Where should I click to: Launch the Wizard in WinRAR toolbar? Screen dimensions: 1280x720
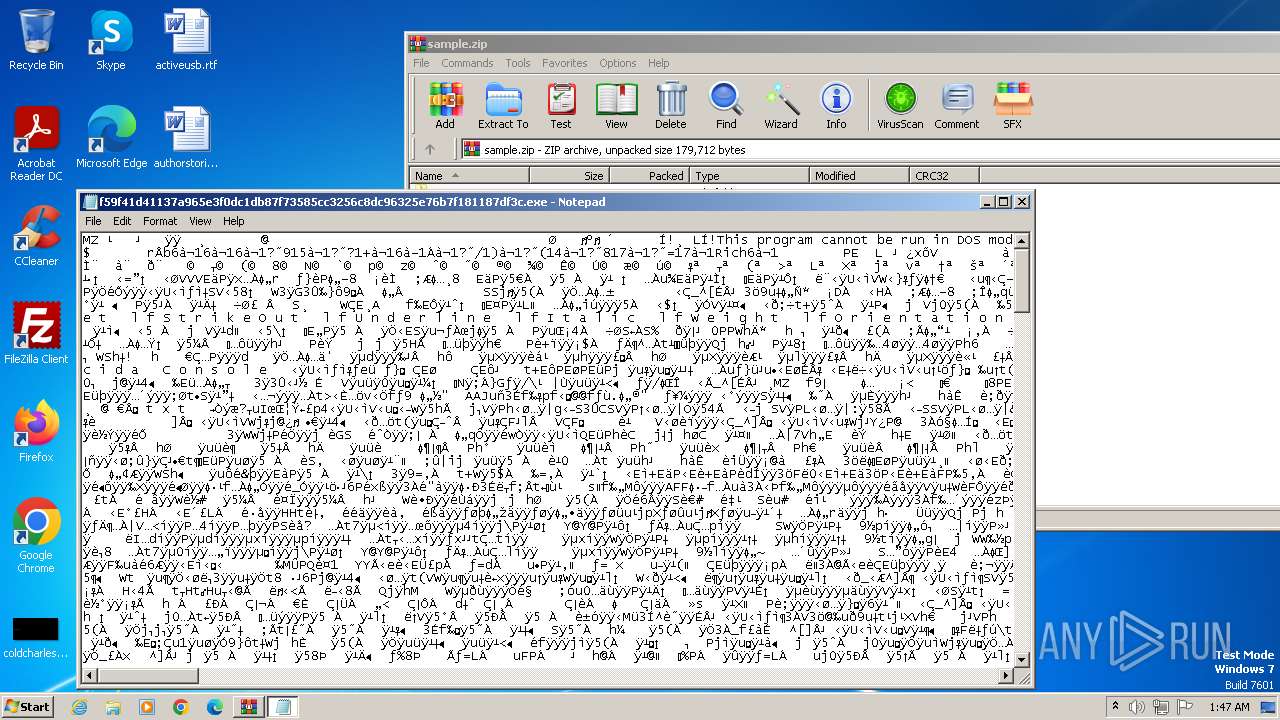click(x=781, y=106)
